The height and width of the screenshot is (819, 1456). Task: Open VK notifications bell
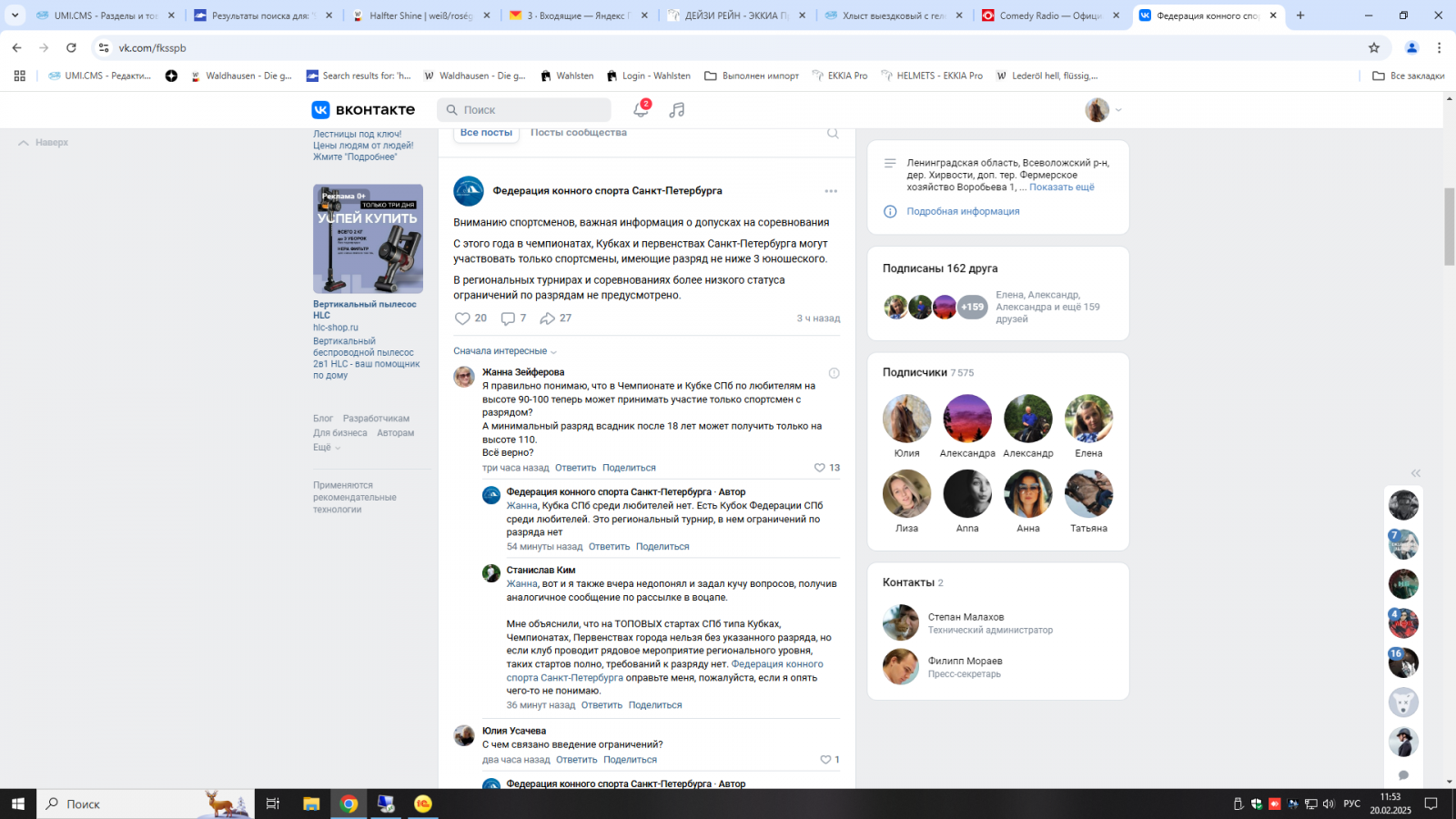641,109
